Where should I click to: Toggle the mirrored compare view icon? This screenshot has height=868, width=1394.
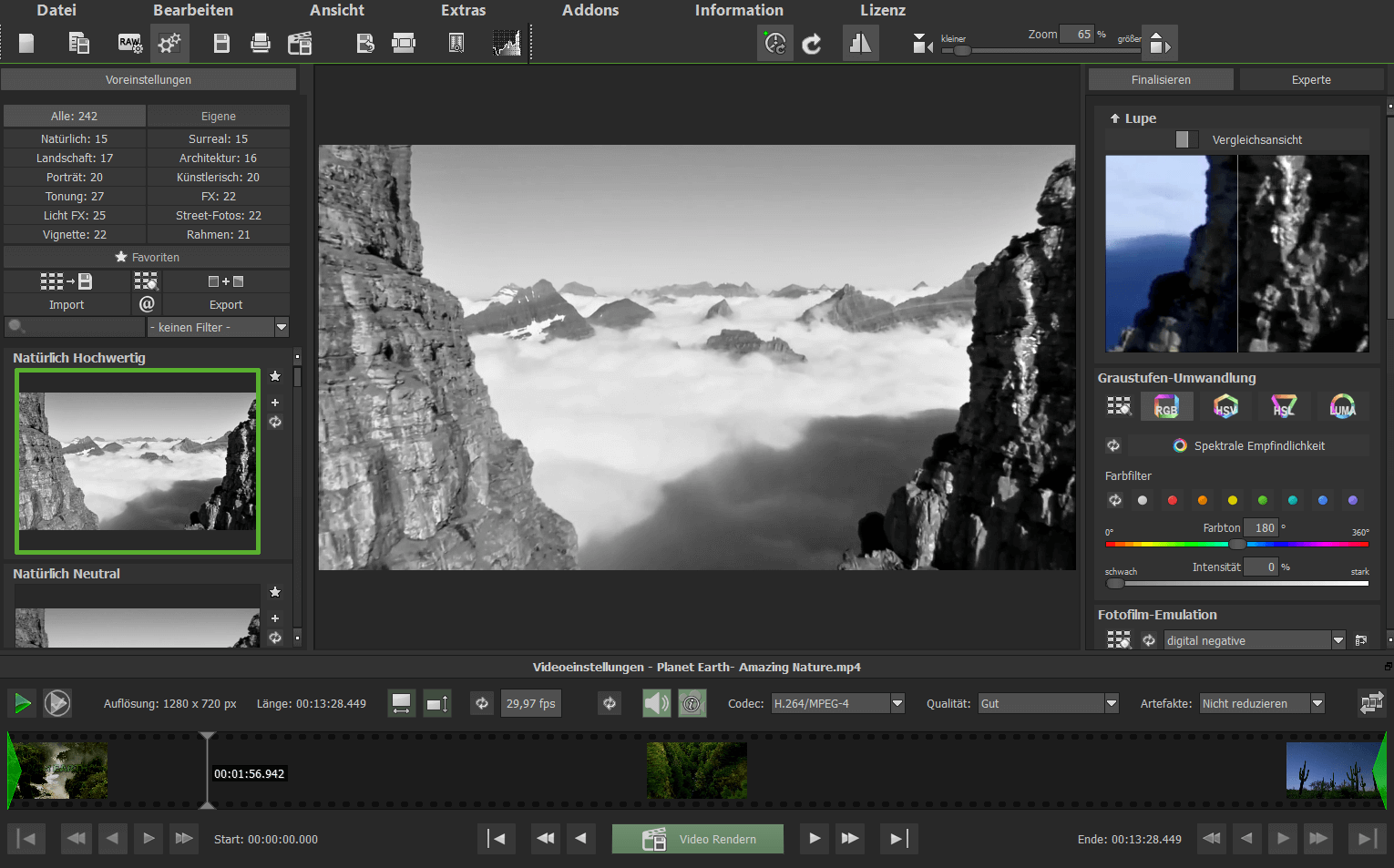coord(860,43)
